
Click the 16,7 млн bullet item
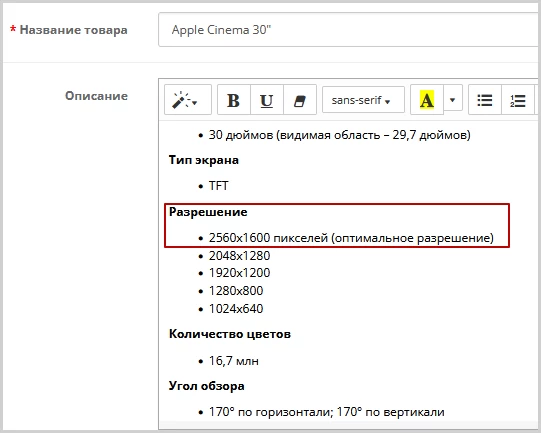pyautogui.click(x=234, y=361)
